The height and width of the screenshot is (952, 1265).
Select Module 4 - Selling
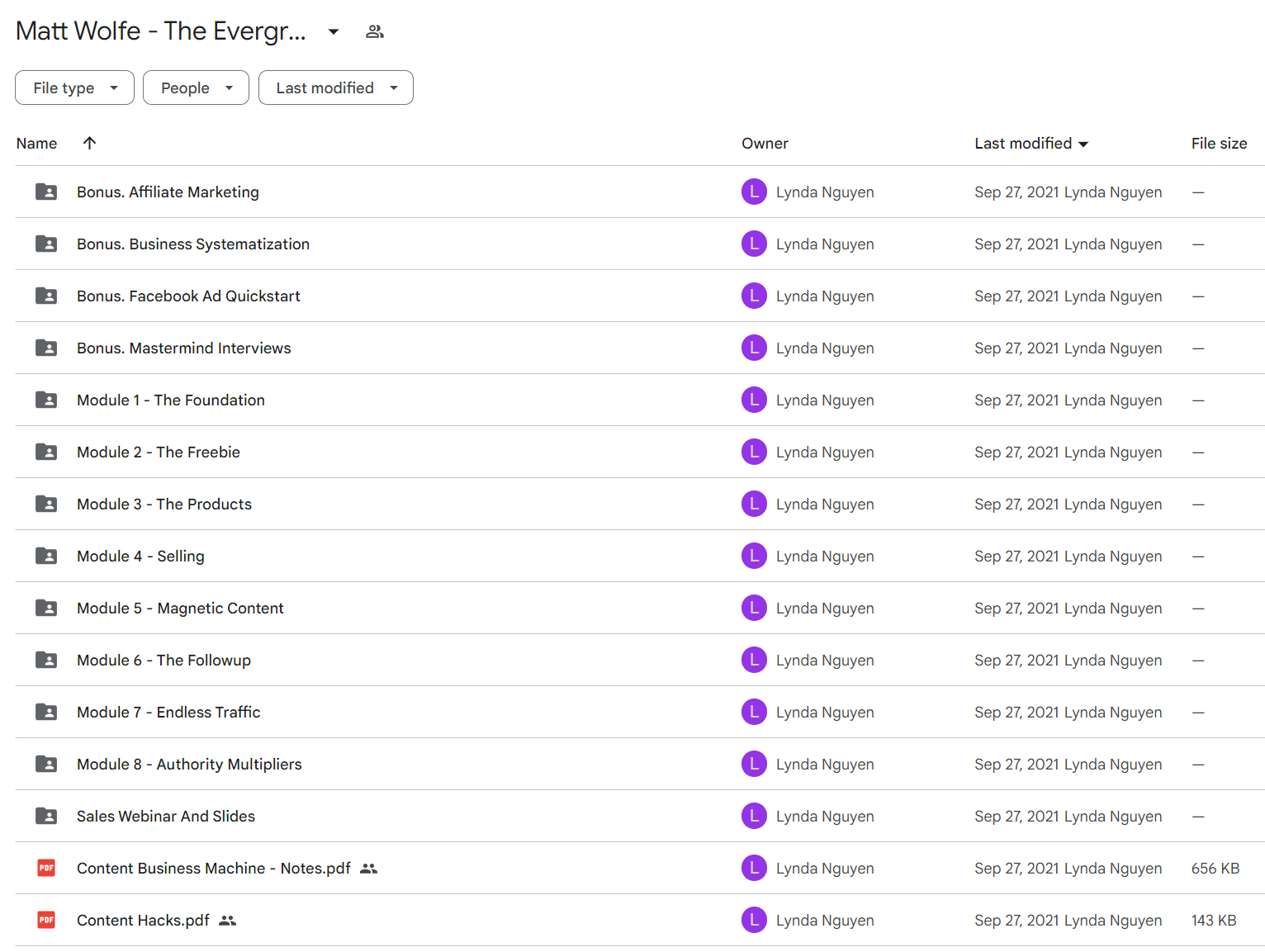(140, 556)
